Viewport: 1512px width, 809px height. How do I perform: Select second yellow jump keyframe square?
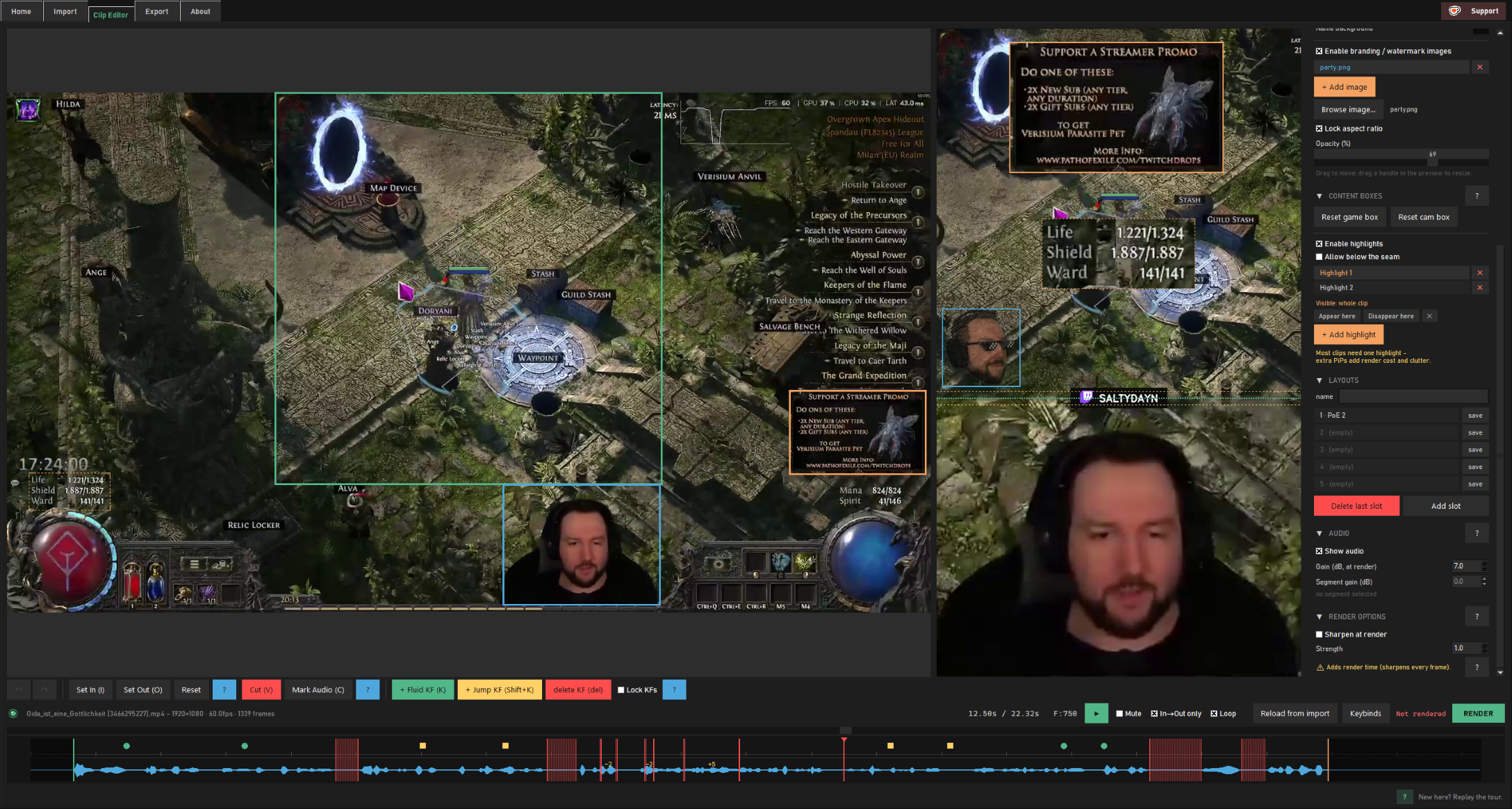[x=505, y=746]
